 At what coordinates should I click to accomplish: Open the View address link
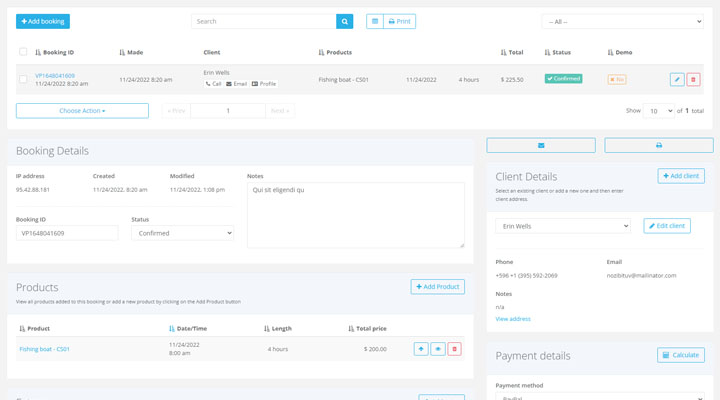tap(513, 319)
